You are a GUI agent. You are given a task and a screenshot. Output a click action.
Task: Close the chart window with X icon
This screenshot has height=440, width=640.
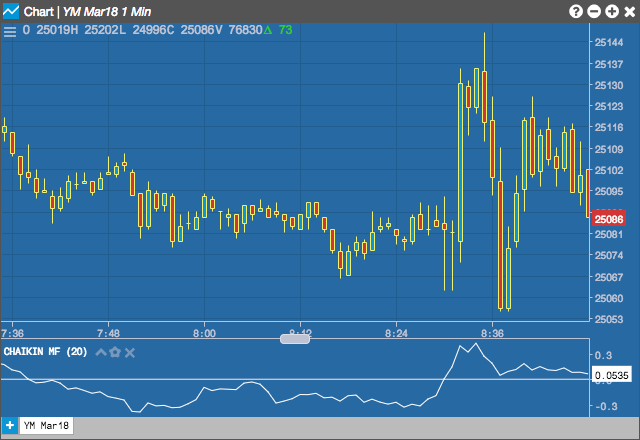coord(630,12)
